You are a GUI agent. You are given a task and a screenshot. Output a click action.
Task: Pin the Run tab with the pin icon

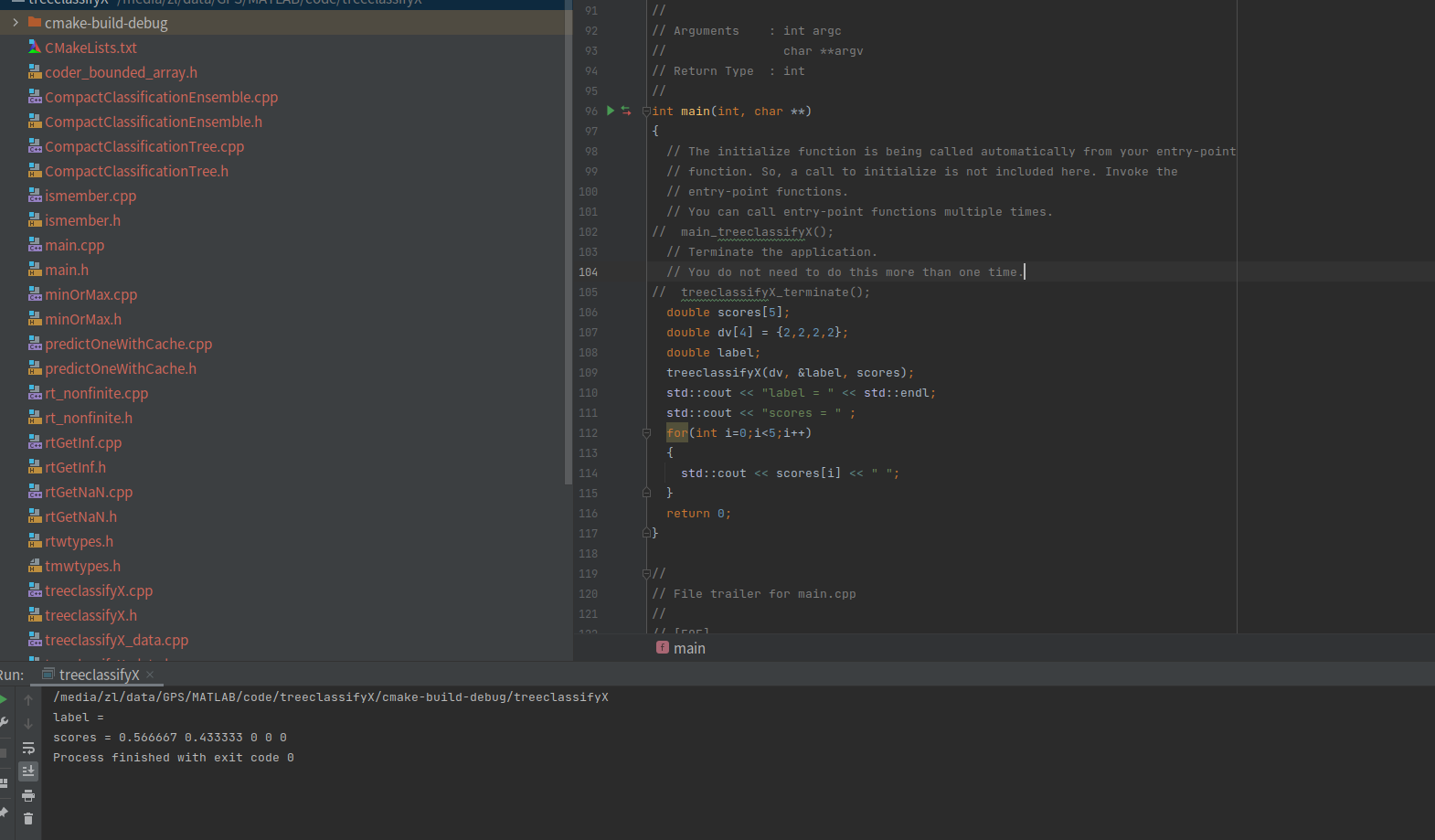point(4,813)
